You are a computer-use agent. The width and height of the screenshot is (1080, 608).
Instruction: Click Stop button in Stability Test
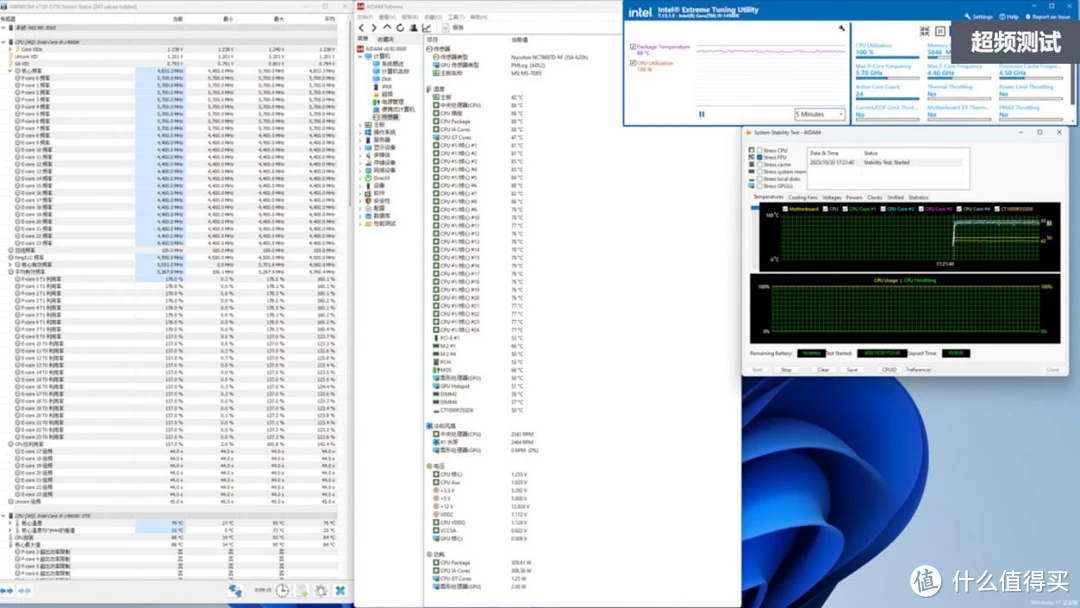(x=786, y=370)
